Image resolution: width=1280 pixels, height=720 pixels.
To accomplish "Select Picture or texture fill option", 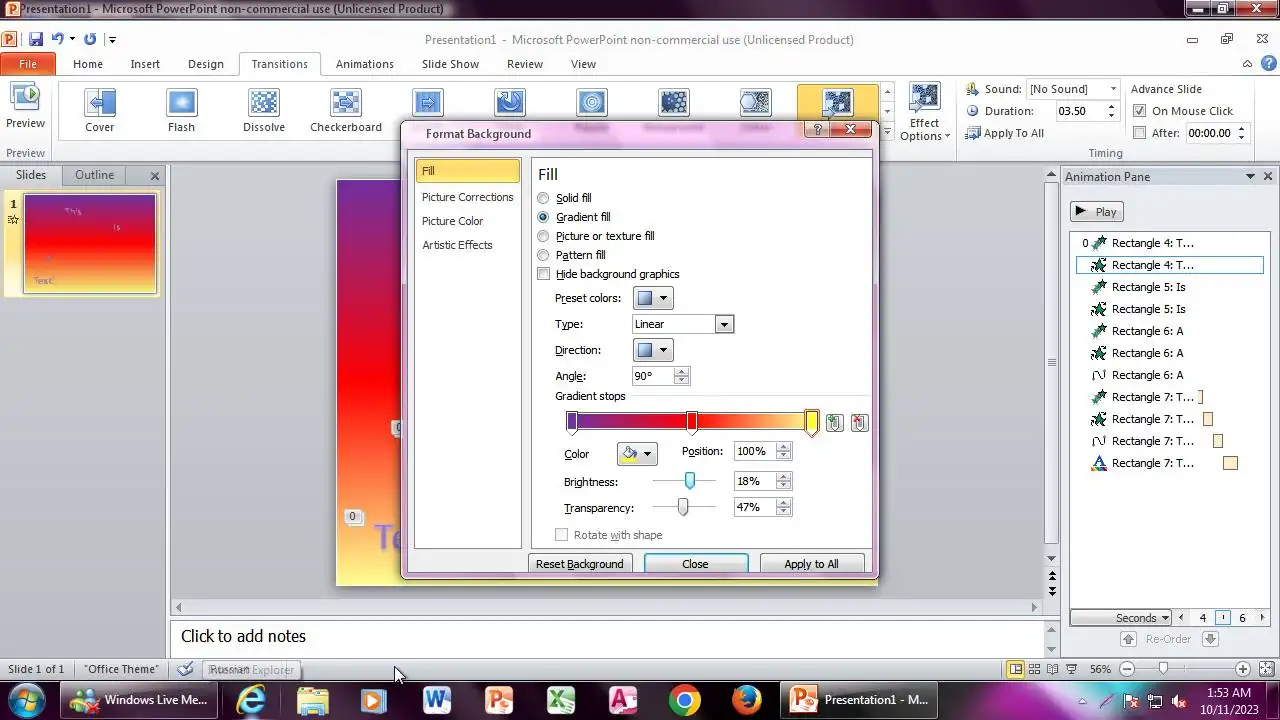I will [x=596, y=236].
